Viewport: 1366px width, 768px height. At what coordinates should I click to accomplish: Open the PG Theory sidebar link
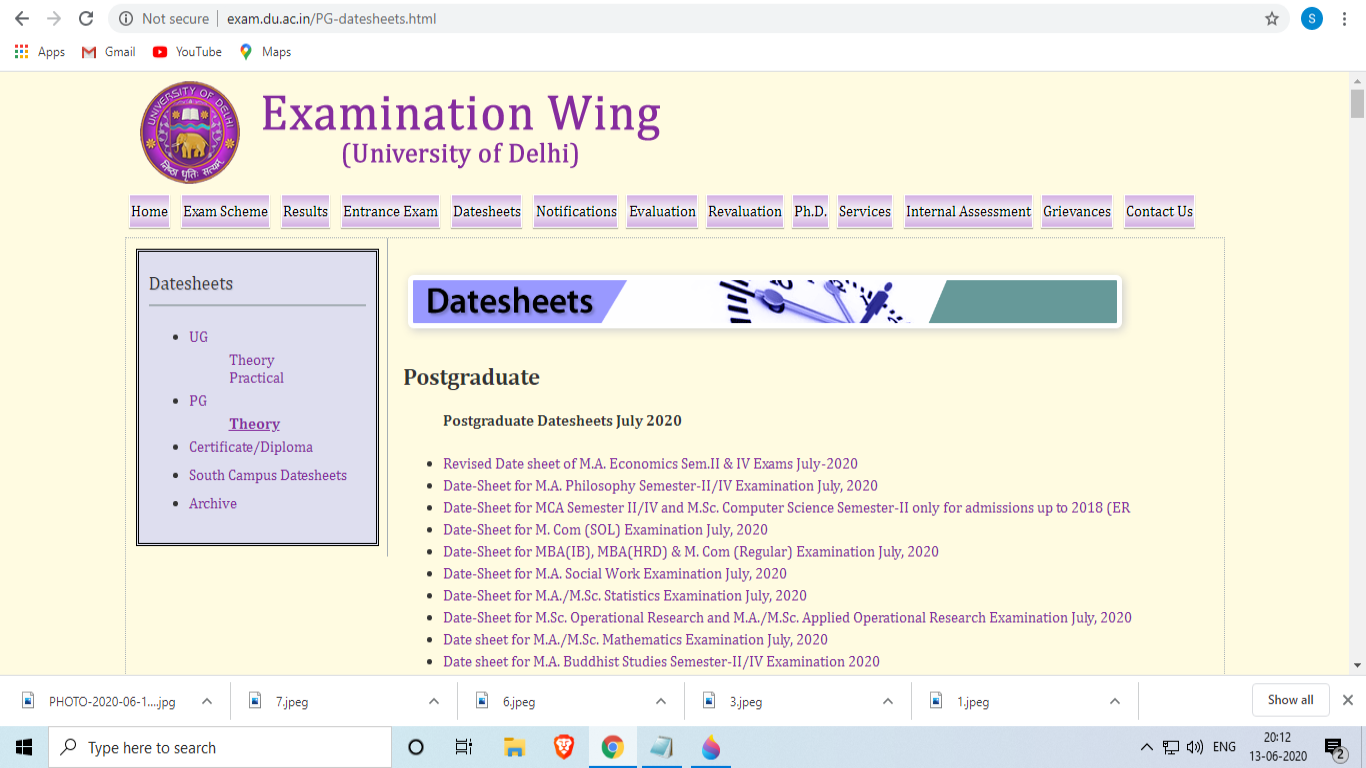254,424
